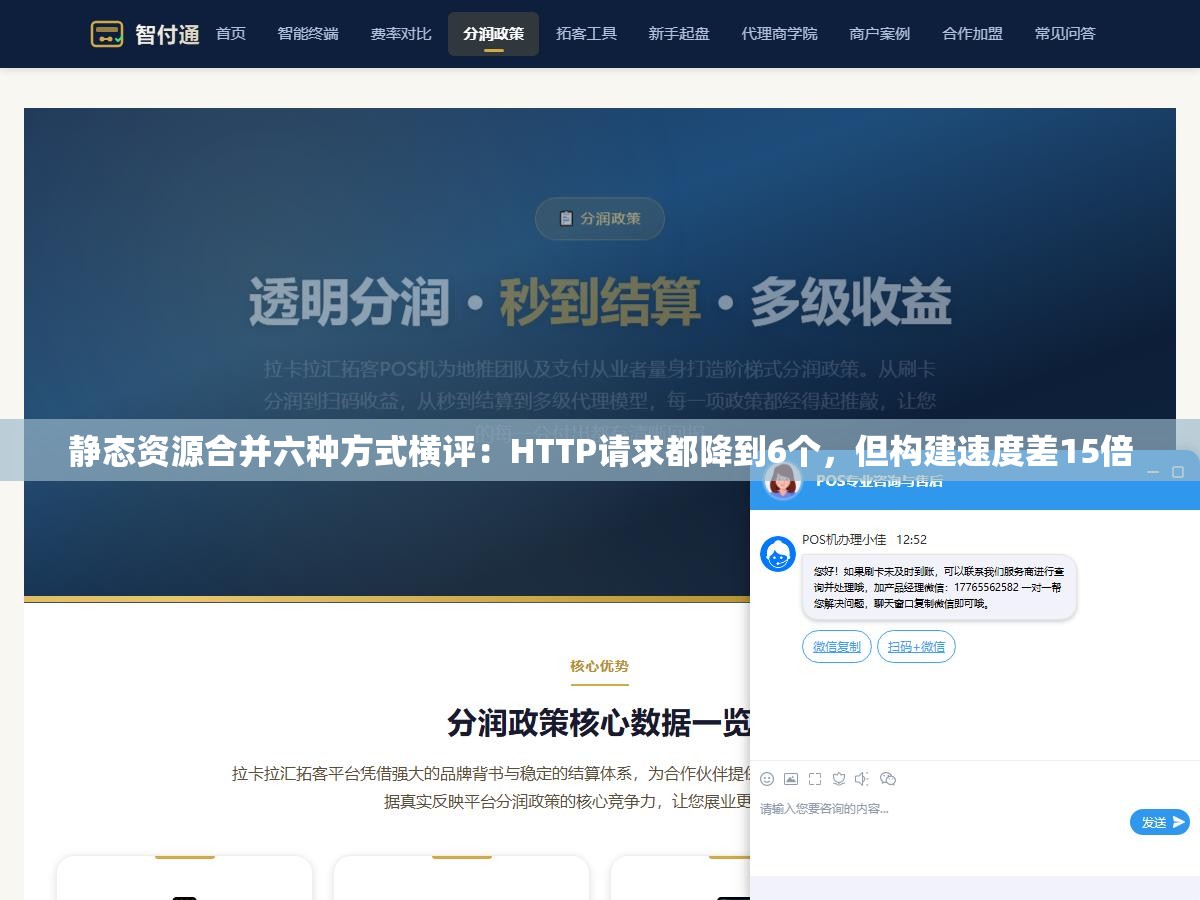The width and height of the screenshot is (1200, 900).
Task: Open 常见问答 nav link
Action: coord(1065,34)
